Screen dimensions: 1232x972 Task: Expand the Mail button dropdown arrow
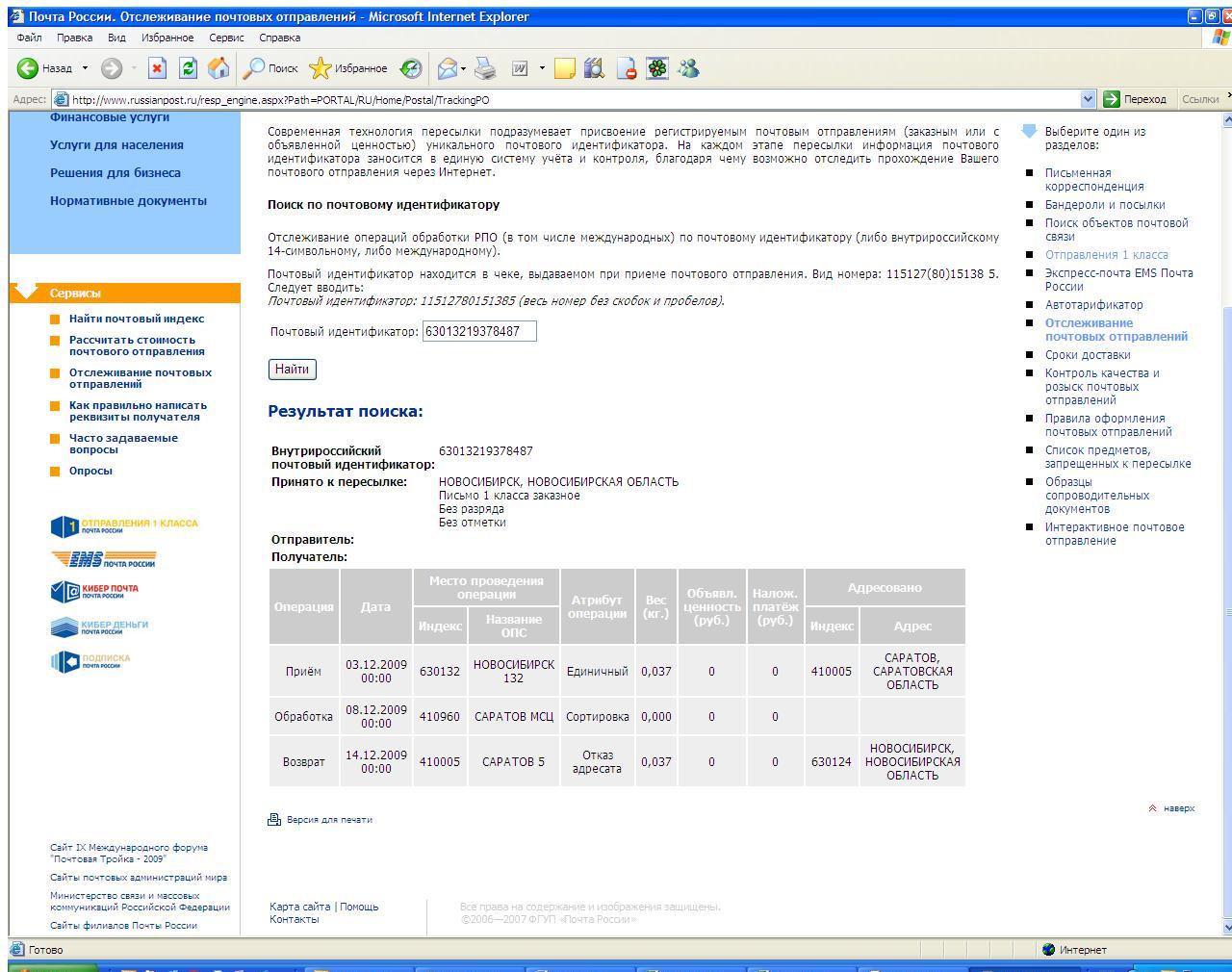[x=464, y=68]
